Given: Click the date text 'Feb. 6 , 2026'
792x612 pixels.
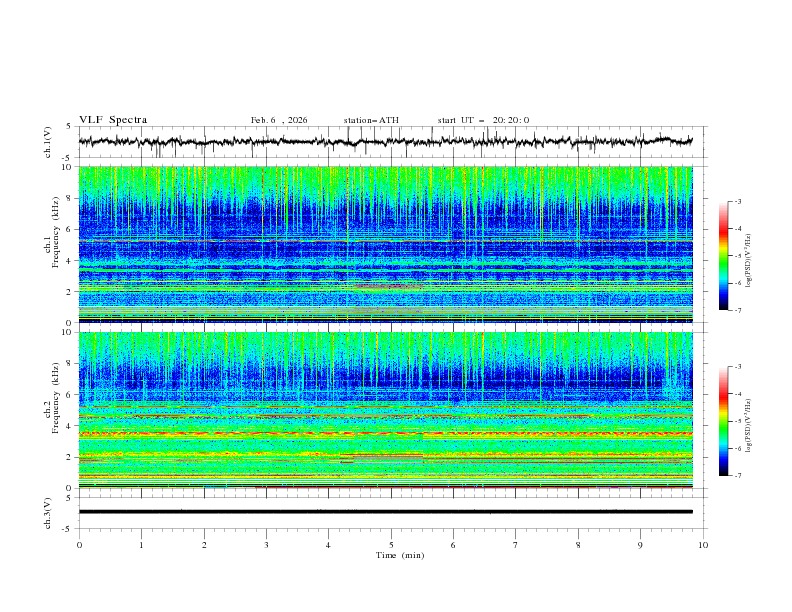Looking at the screenshot, I should 279,120.
